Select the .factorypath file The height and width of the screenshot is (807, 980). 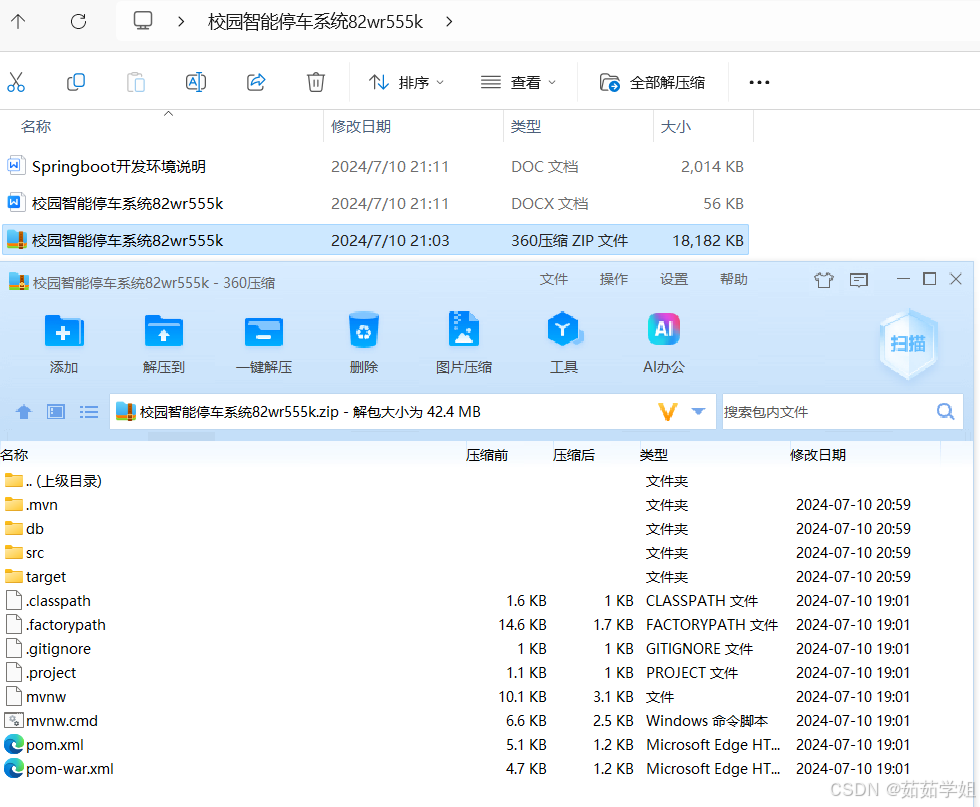tap(56, 624)
